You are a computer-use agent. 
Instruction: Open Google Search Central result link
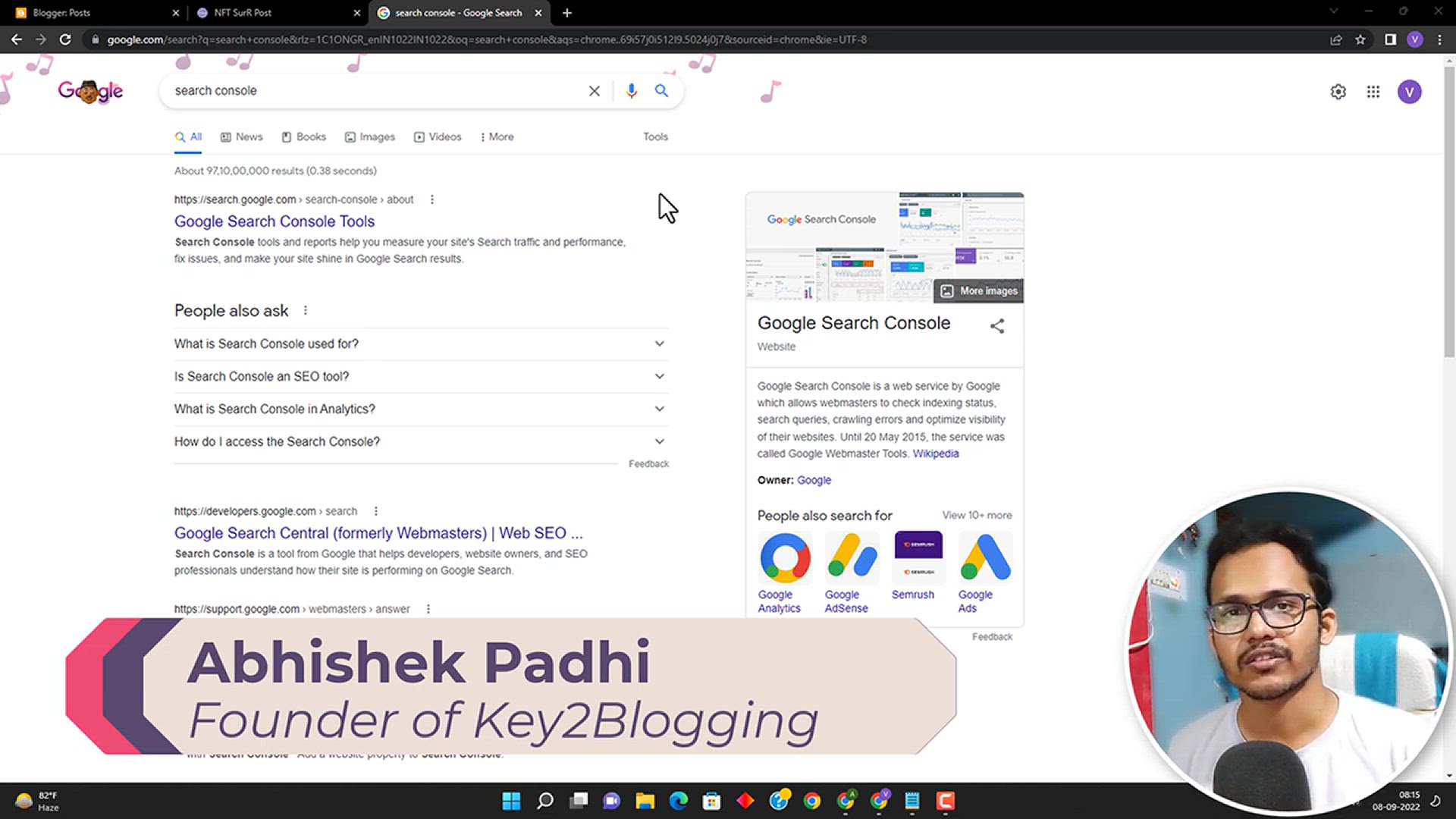(x=378, y=533)
